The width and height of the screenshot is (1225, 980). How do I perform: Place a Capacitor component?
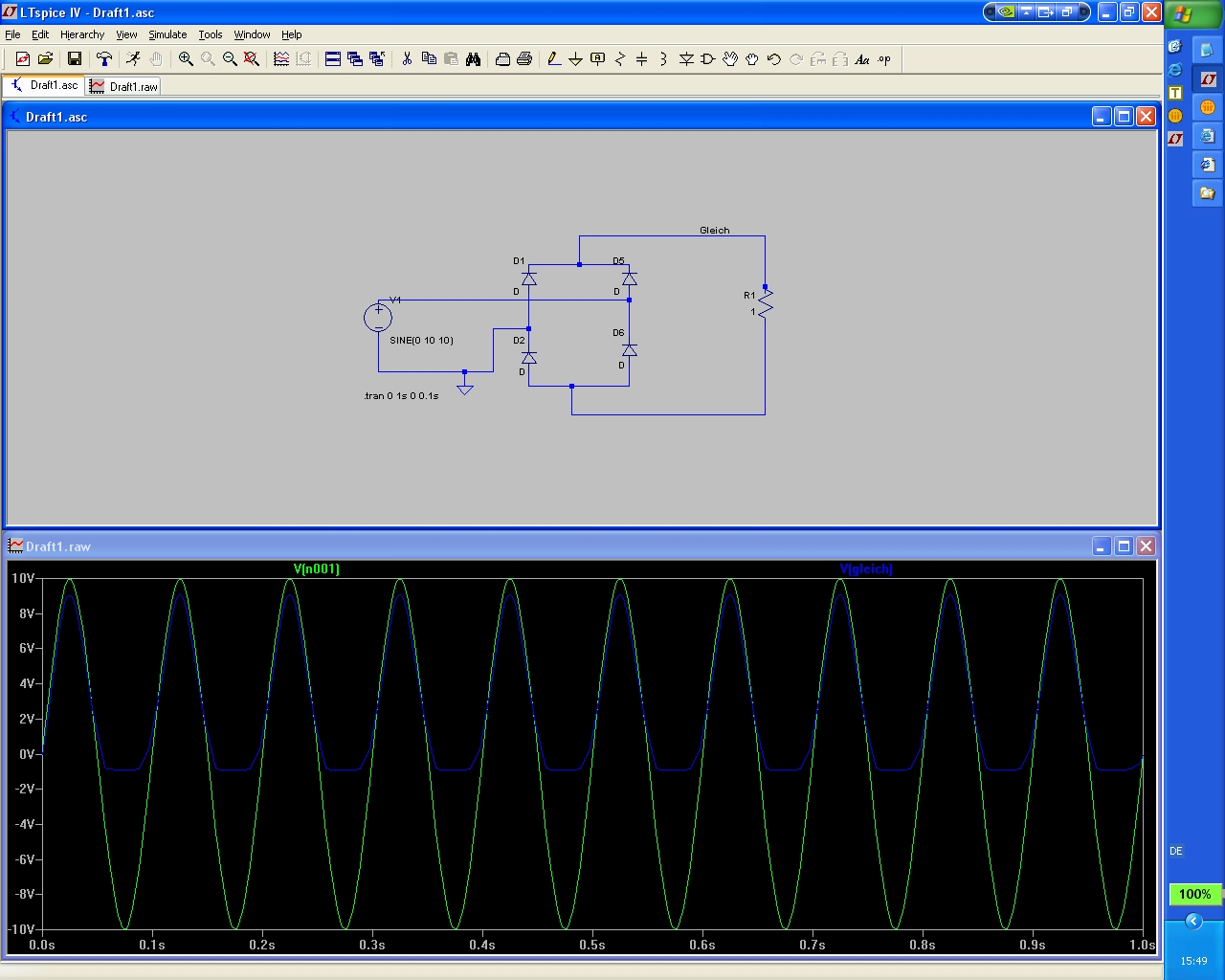[642, 59]
